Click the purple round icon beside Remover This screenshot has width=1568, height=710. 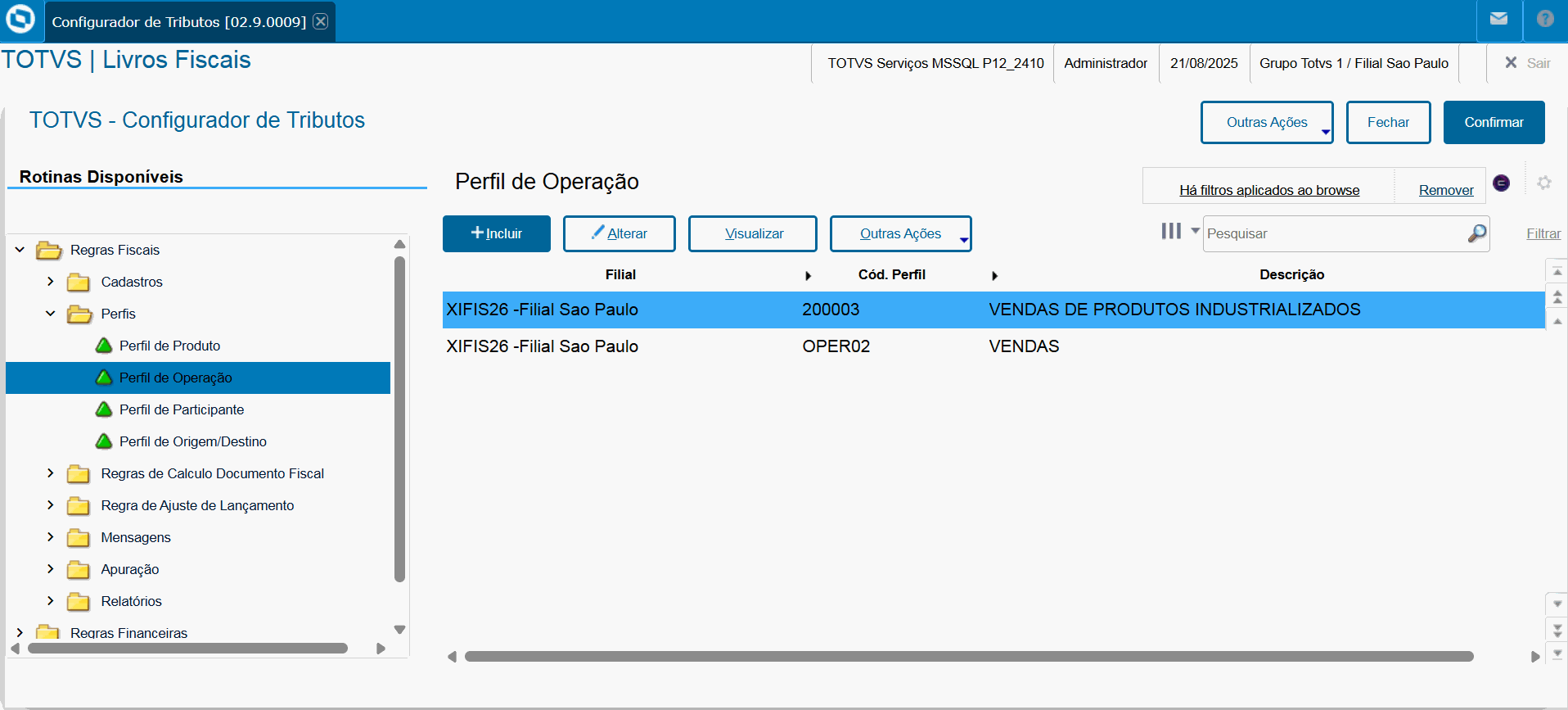pyautogui.click(x=1501, y=183)
